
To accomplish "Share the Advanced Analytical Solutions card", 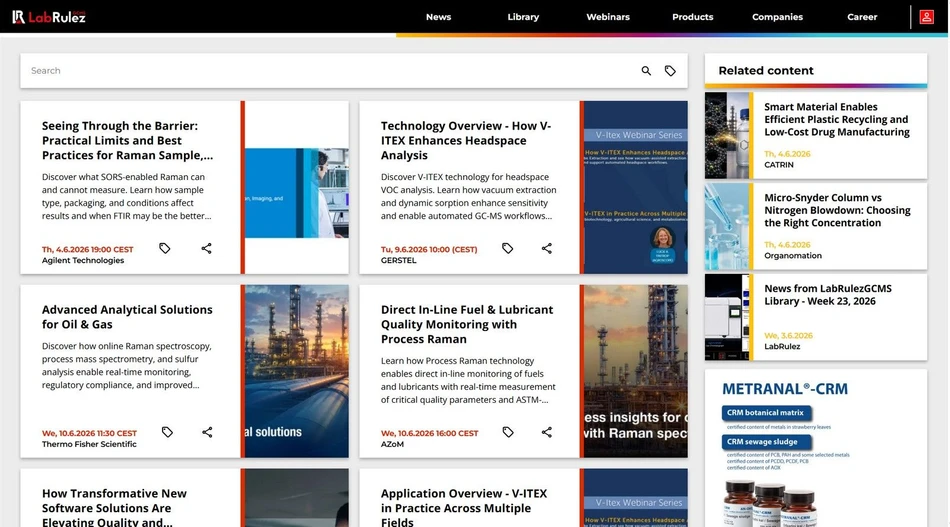I will click(207, 432).
